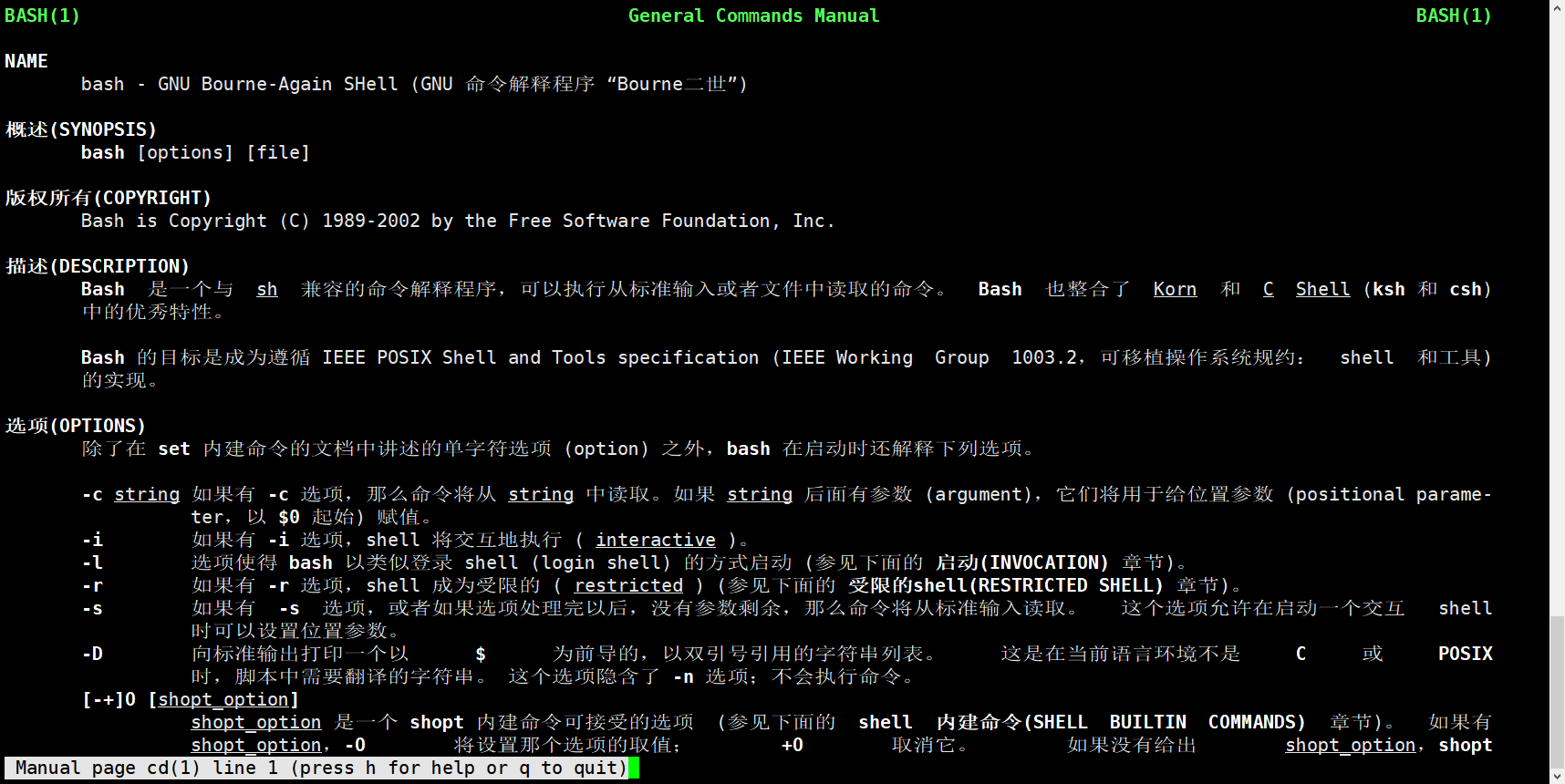Click the "1003.2" number
1565x784 pixels.
1044,357
